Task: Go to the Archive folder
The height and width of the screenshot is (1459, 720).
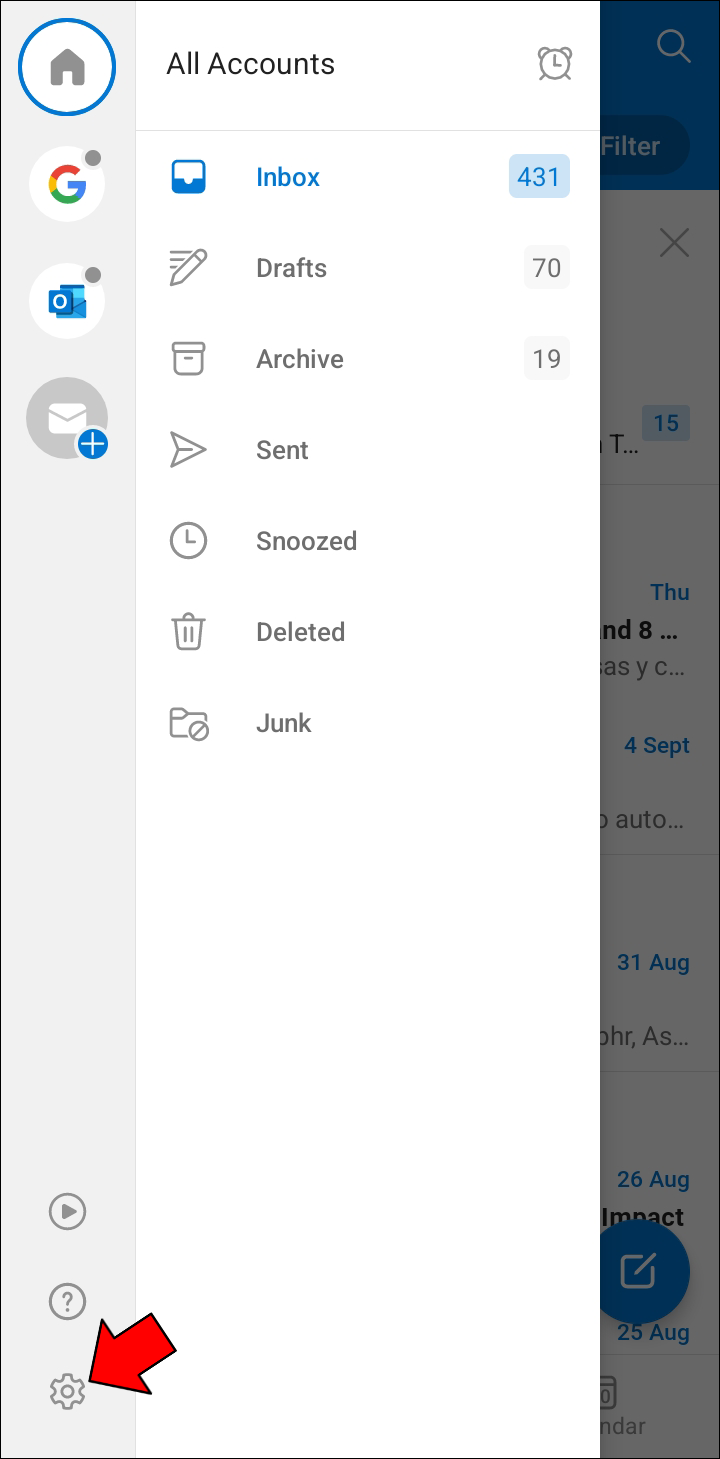Action: click(299, 359)
